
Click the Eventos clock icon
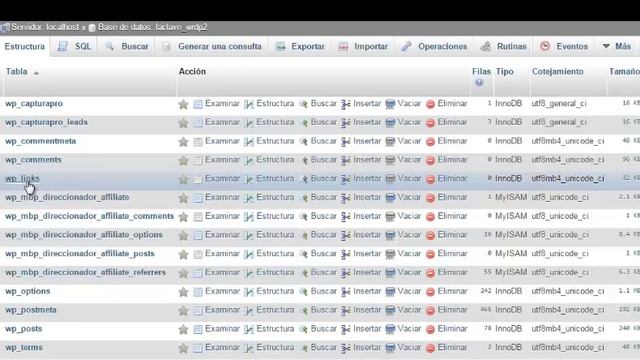pos(545,47)
